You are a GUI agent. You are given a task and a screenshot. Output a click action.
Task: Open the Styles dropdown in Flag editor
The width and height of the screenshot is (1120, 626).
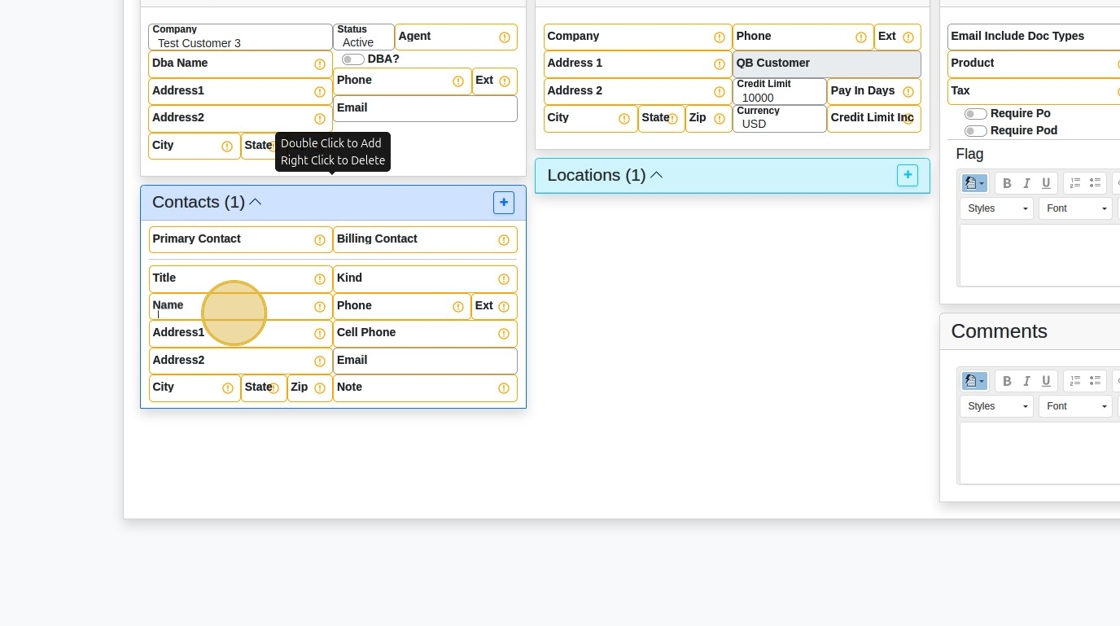coord(996,208)
